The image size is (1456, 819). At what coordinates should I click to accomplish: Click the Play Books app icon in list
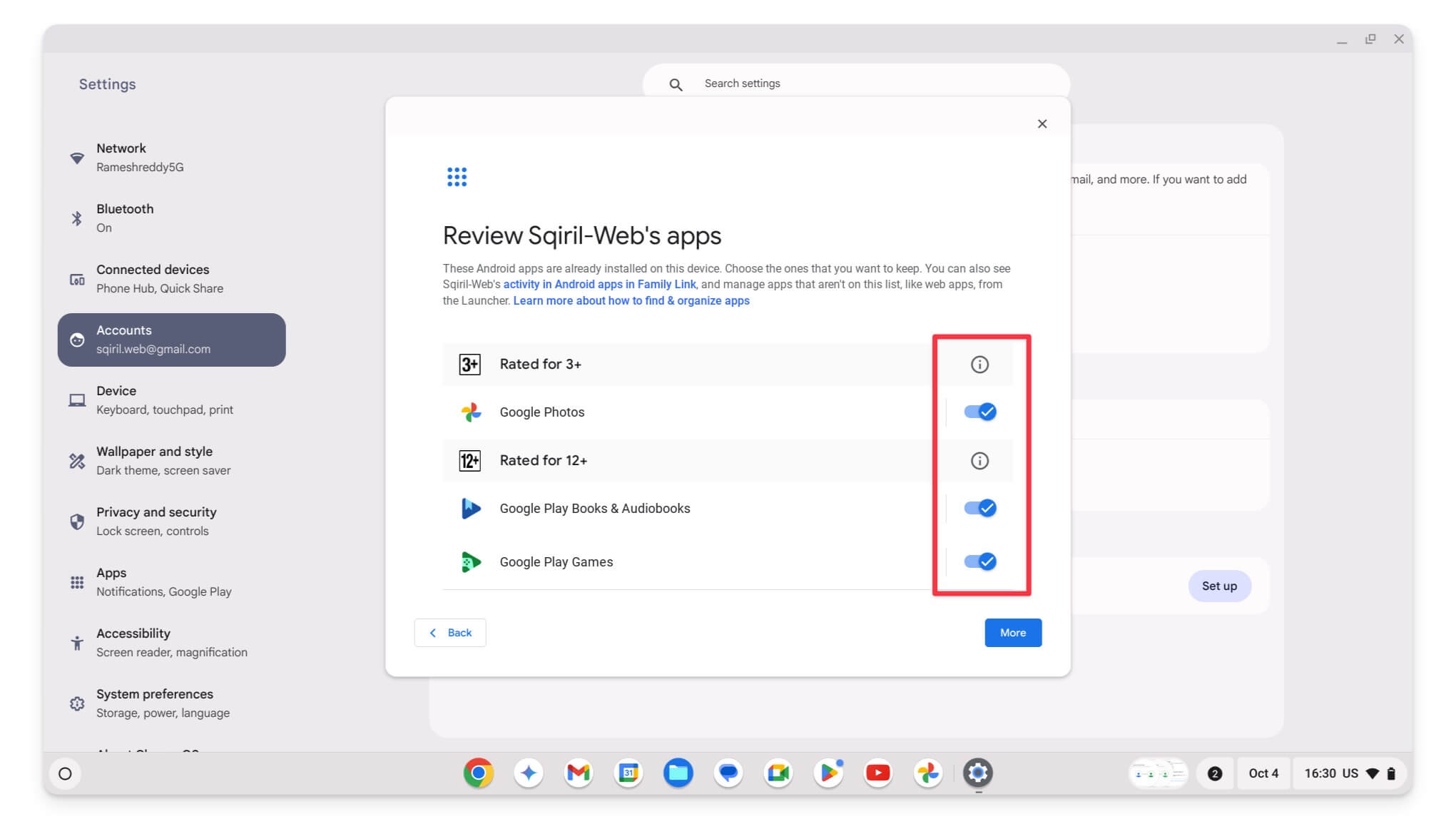click(x=471, y=508)
